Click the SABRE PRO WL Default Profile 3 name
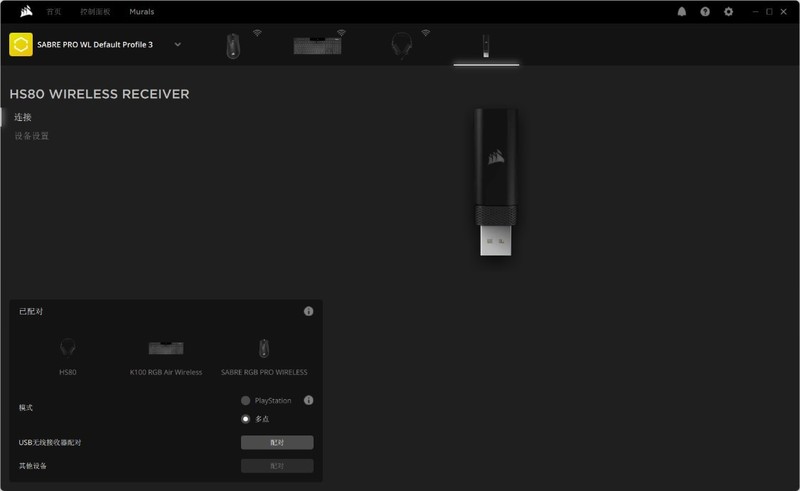Viewport: 800px width, 491px height. [x=95, y=44]
